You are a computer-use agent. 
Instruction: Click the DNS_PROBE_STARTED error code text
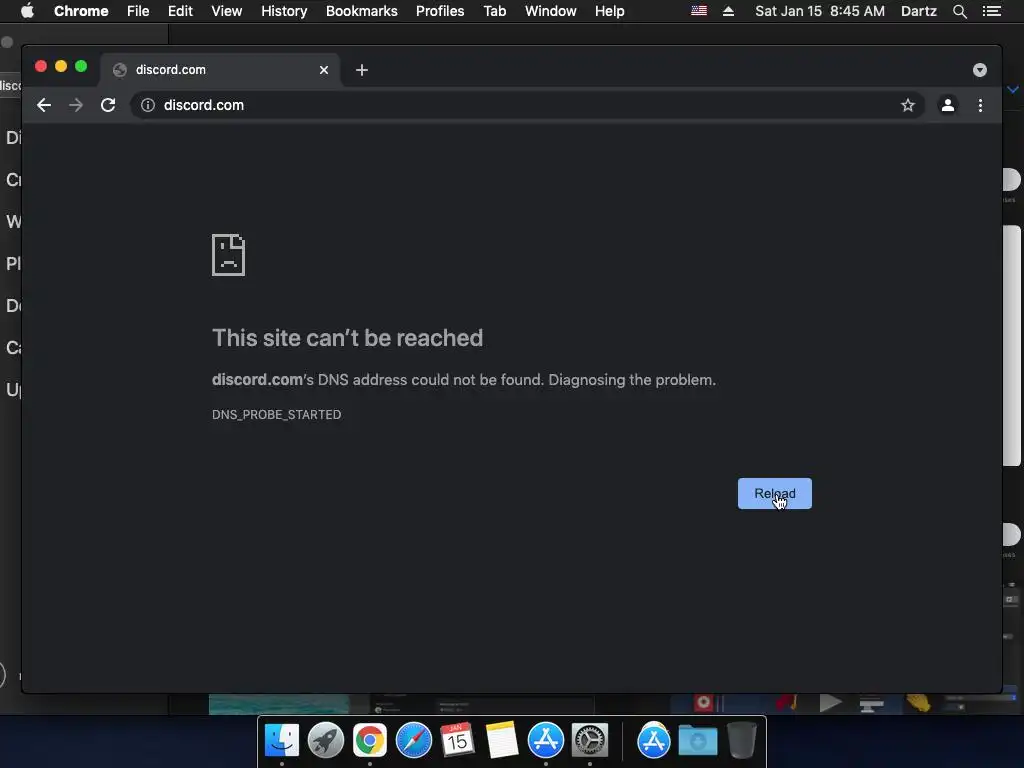pyautogui.click(x=276, y=415)
